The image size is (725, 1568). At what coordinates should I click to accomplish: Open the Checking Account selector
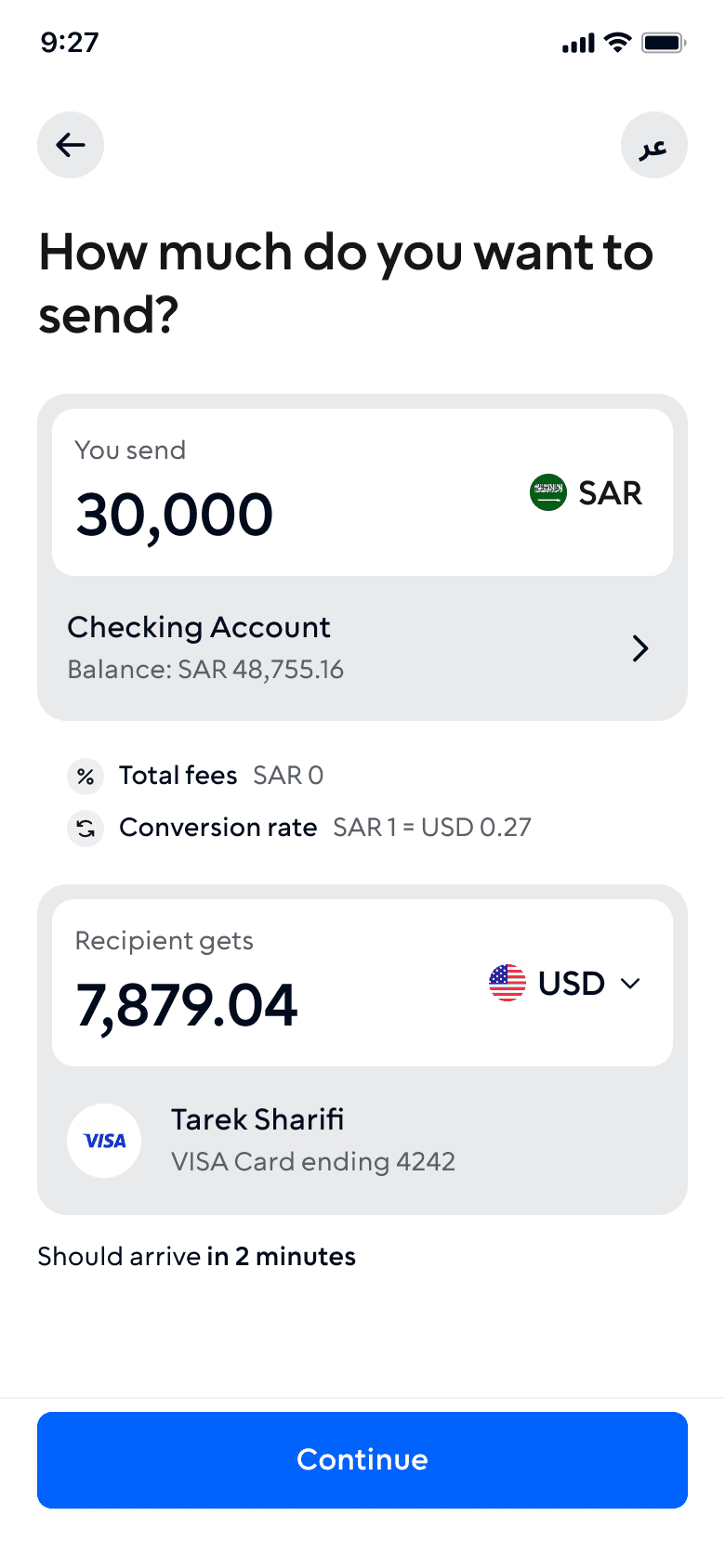[x=362, y=648]
